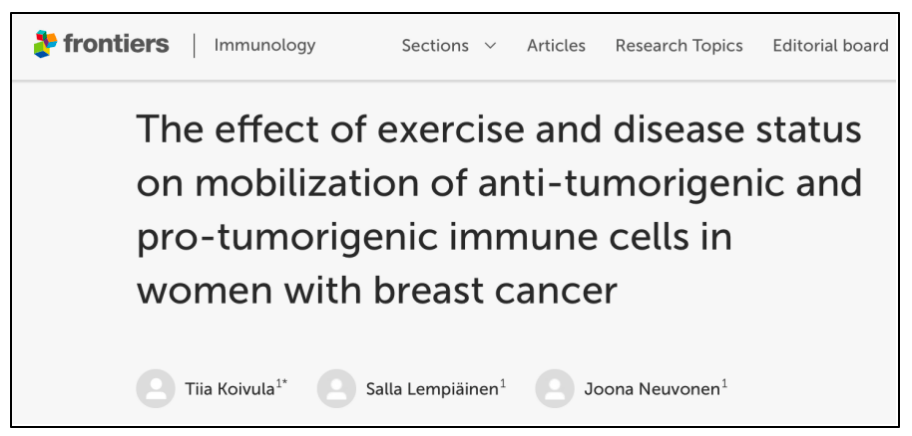The image size is (912, 436).
Task: Click the chevron arrow beside Sections
Action: click(x=490, y=47)
